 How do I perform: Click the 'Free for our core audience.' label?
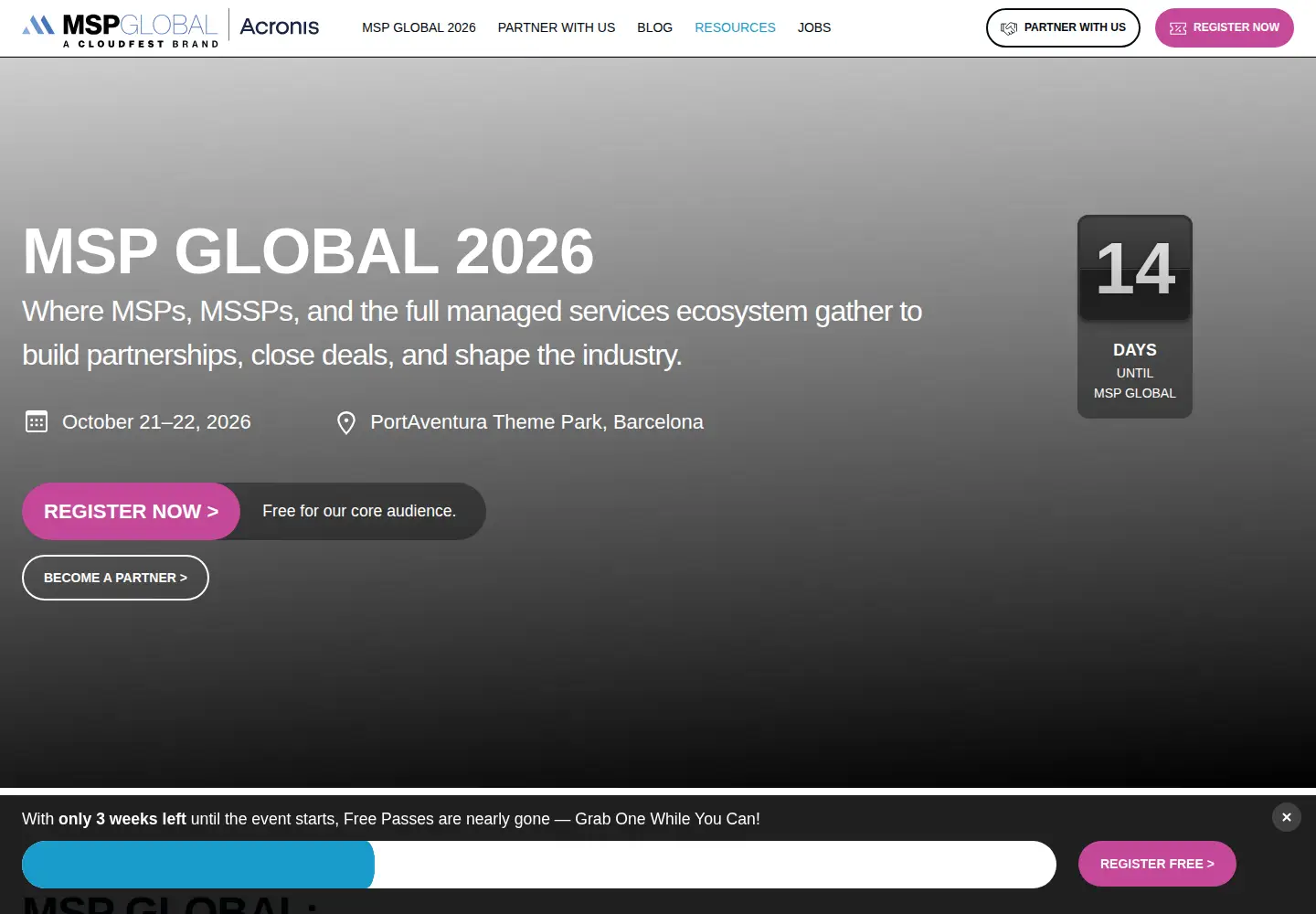[359, 511]
